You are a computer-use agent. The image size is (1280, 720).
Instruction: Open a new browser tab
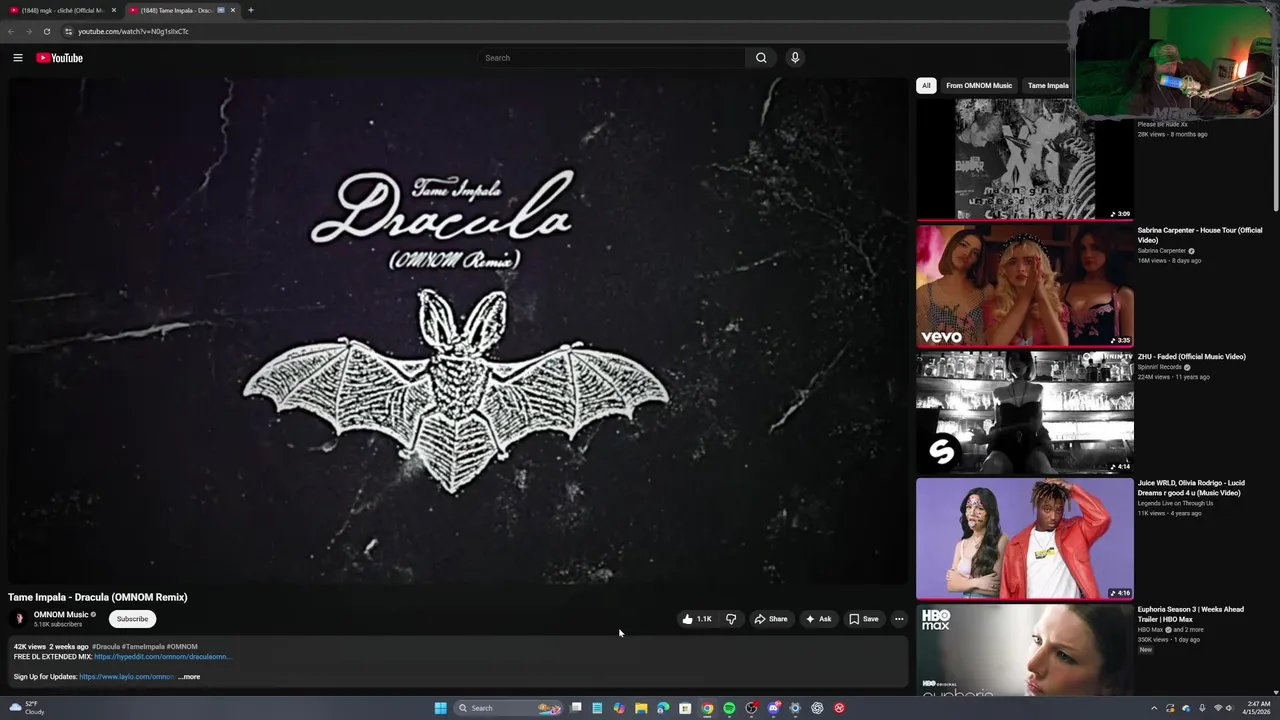[250, 10]
